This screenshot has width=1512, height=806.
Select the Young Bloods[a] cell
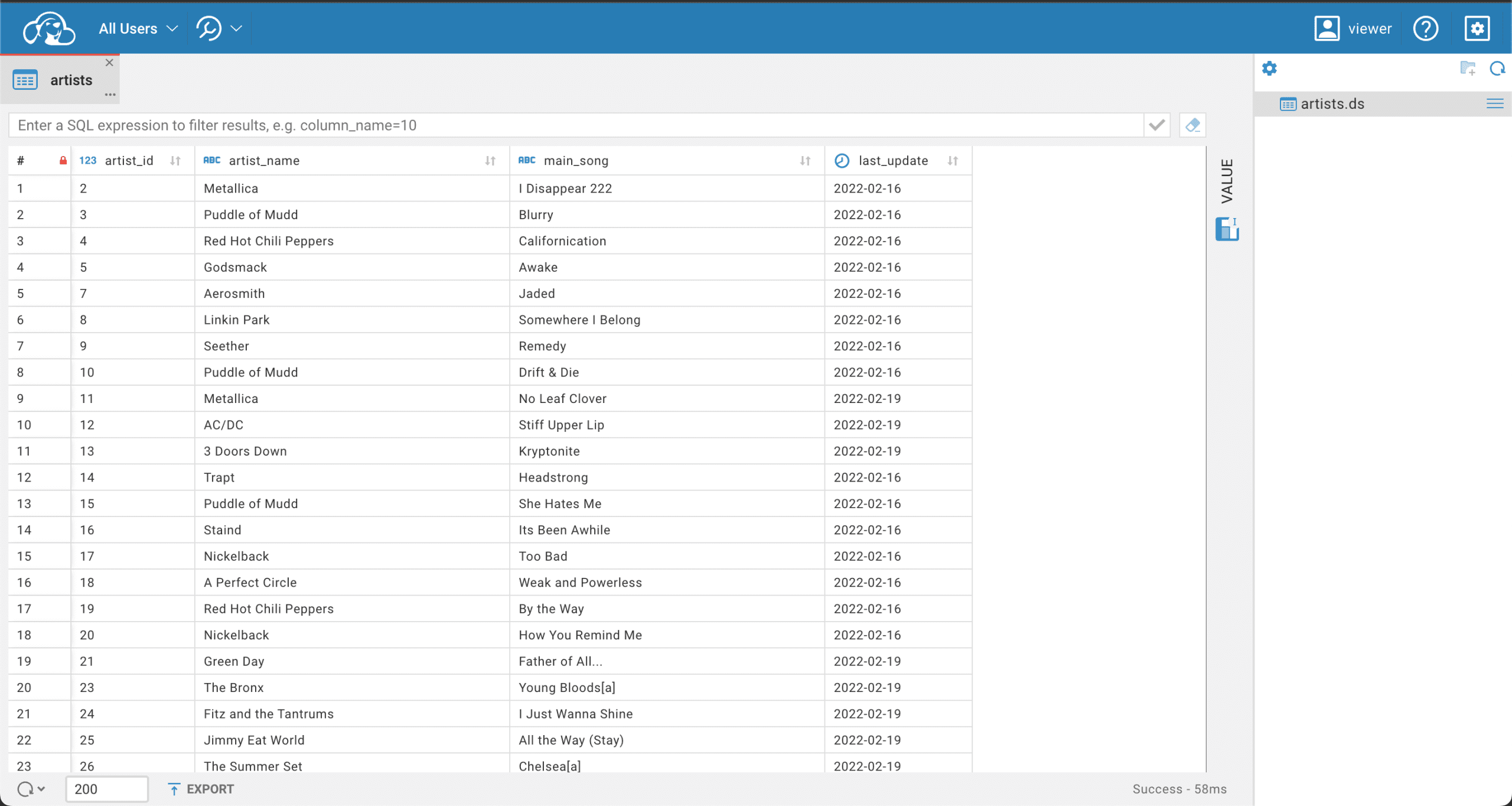point(667,688)
